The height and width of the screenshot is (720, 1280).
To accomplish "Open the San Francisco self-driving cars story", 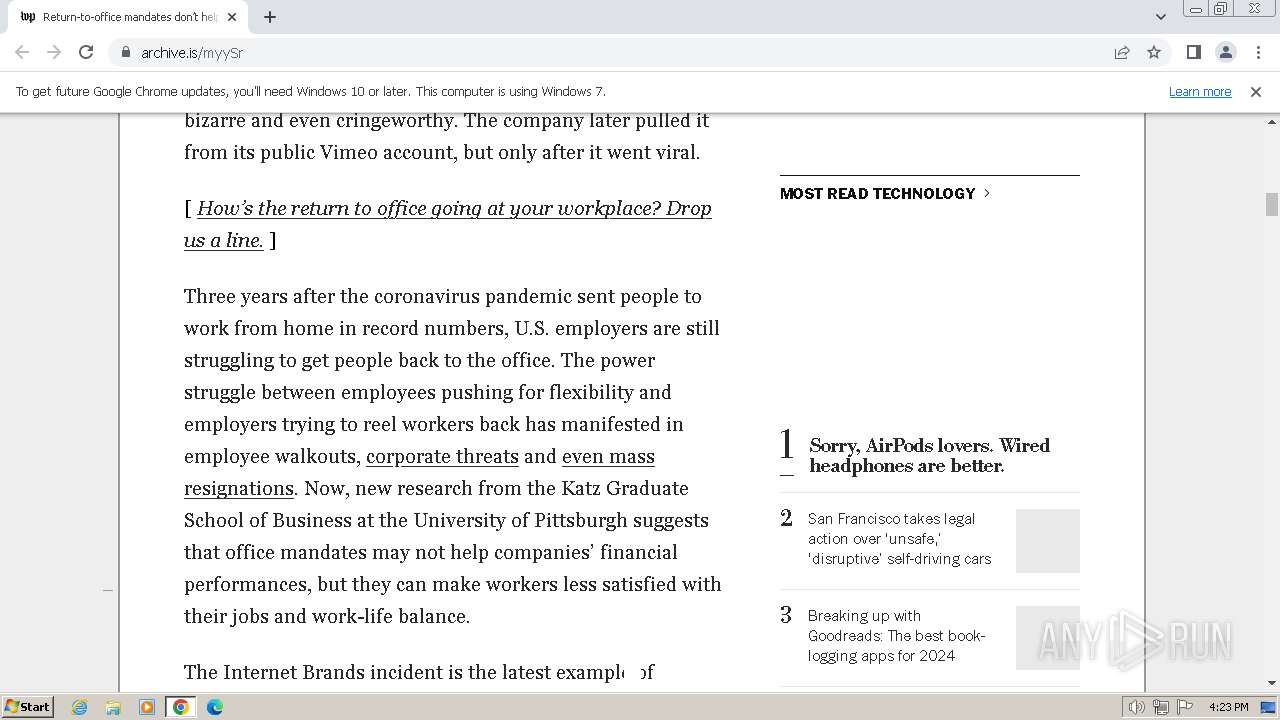I will [899, 538].
